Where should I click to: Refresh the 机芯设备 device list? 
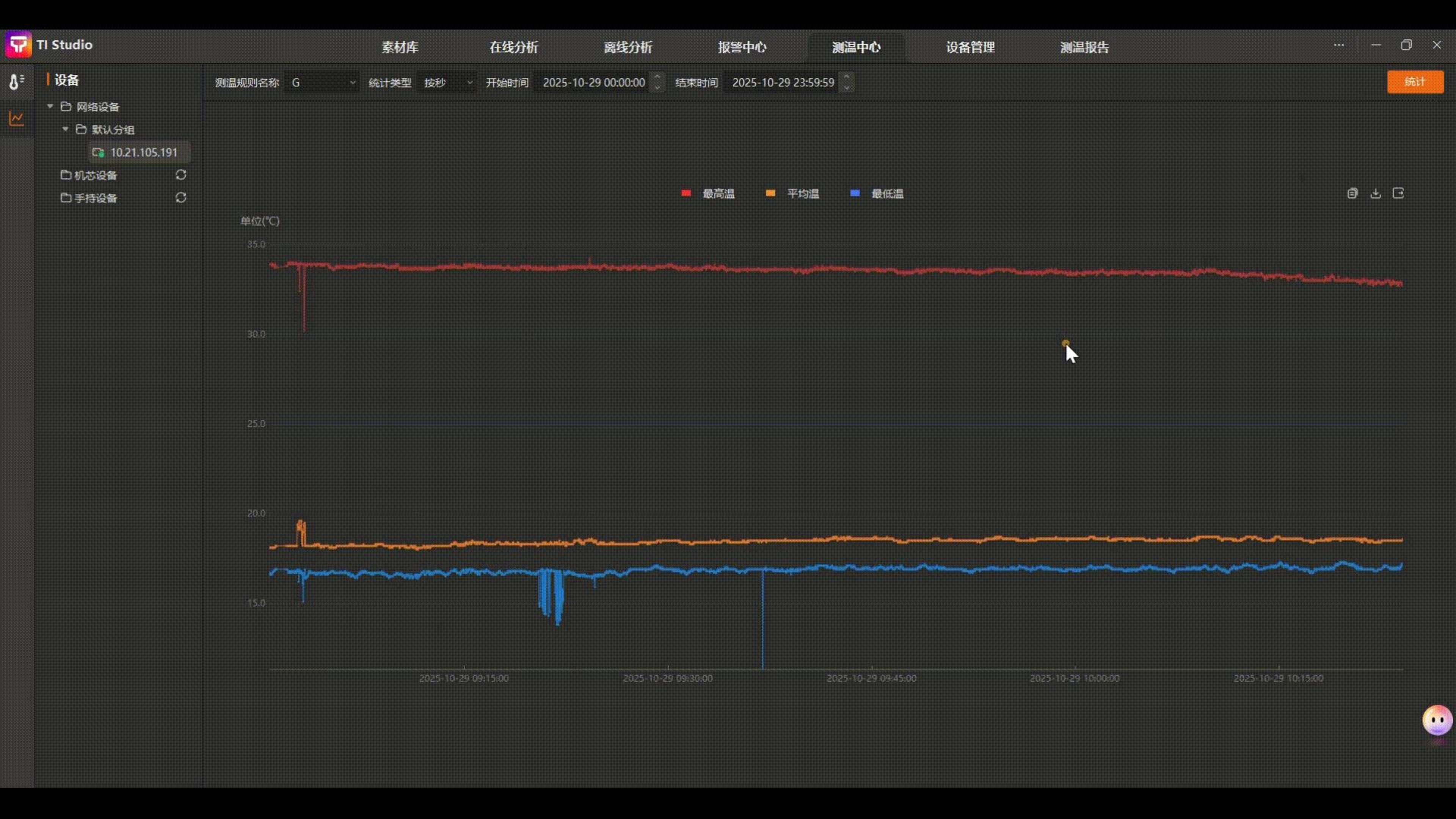click(181, 175)
